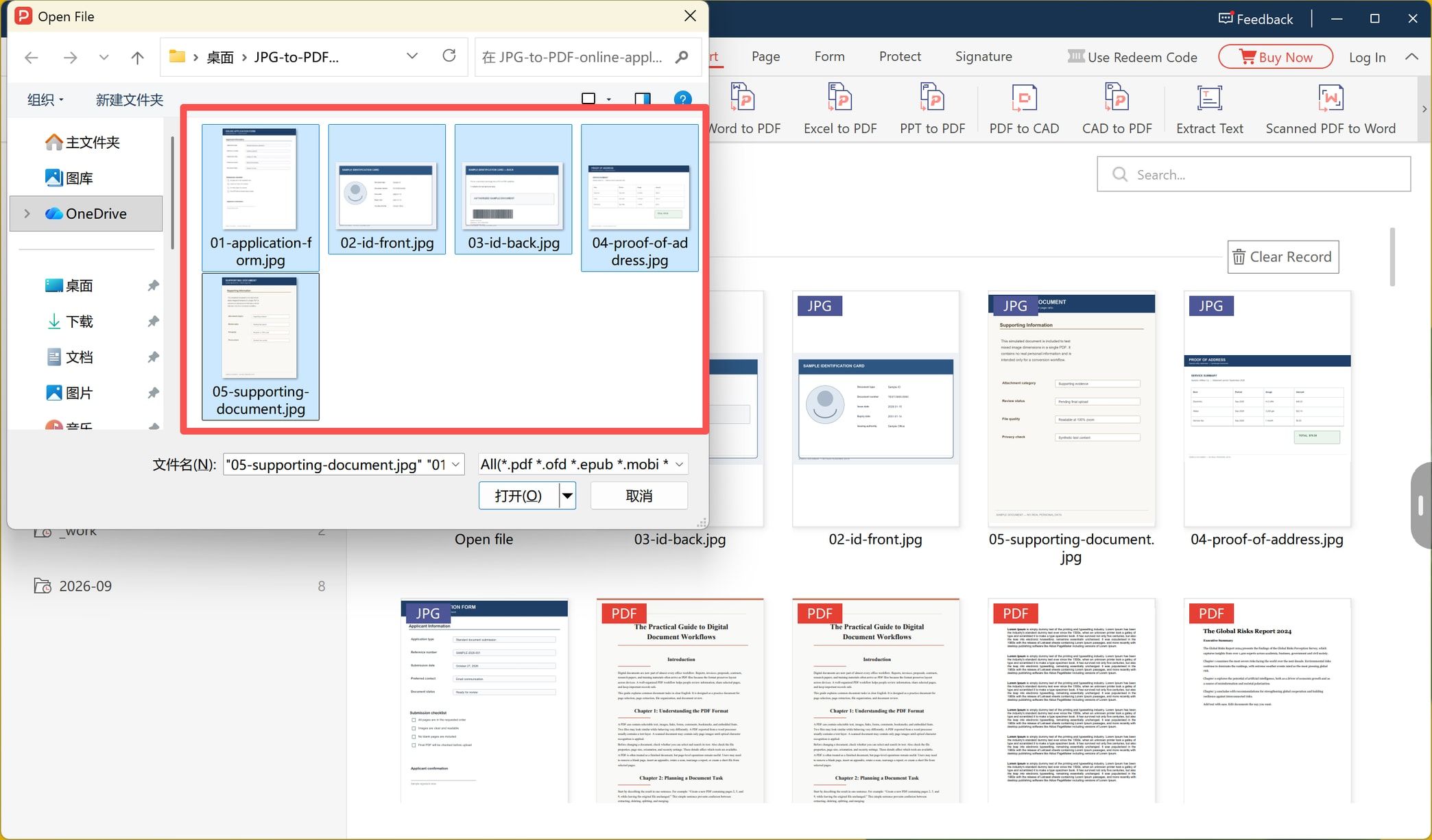Click the 取消 cancel button
Screen dimensions: 1432x840
tap(639, 496)
